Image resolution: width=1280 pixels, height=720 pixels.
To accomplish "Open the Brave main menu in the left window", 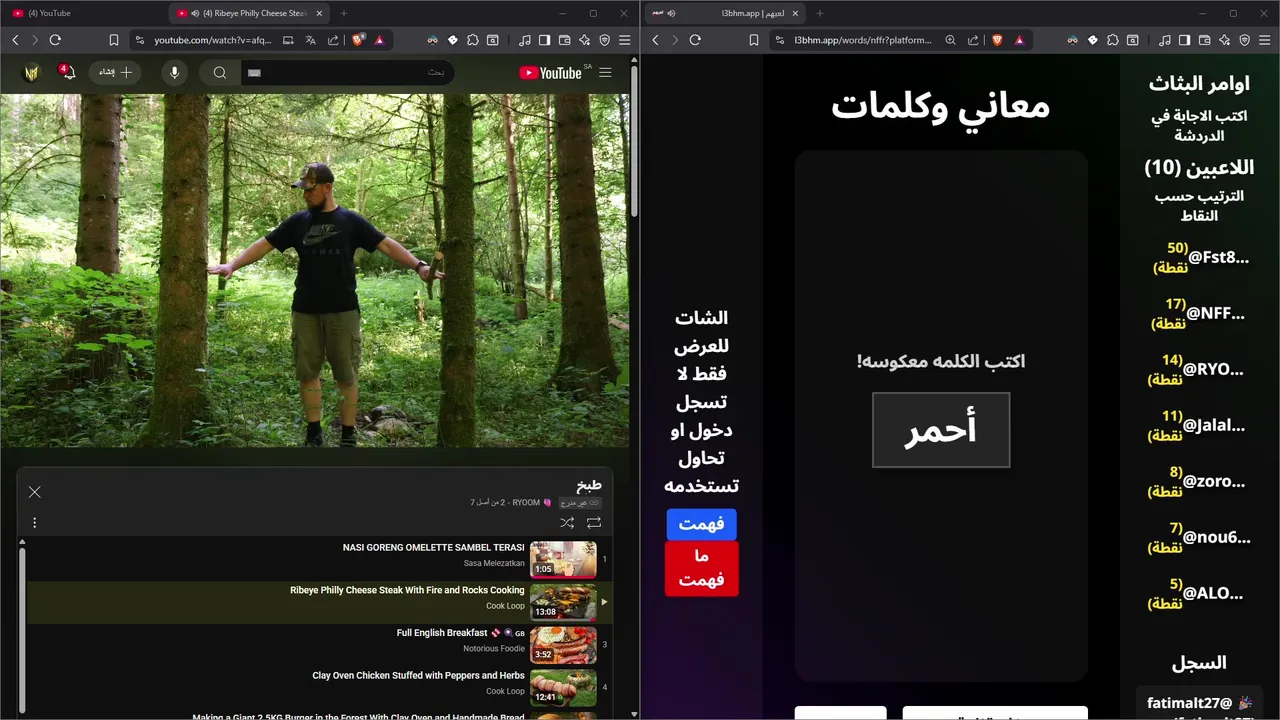I will tap(624, 40).
